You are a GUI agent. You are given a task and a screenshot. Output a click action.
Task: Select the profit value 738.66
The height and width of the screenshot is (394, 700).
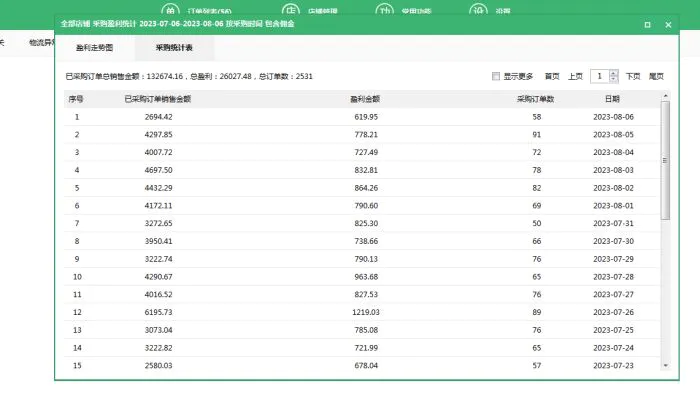[x=366, y=241]
